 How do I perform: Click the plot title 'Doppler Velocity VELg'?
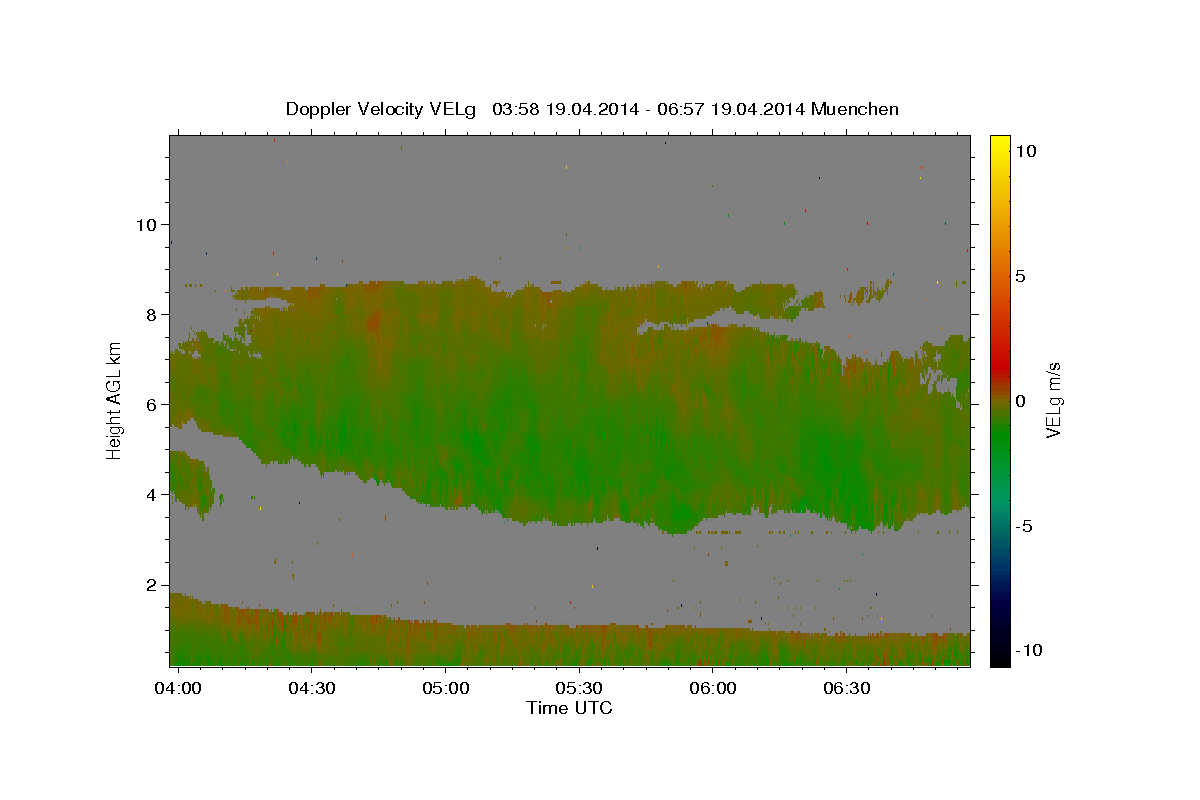coord(381,109)
